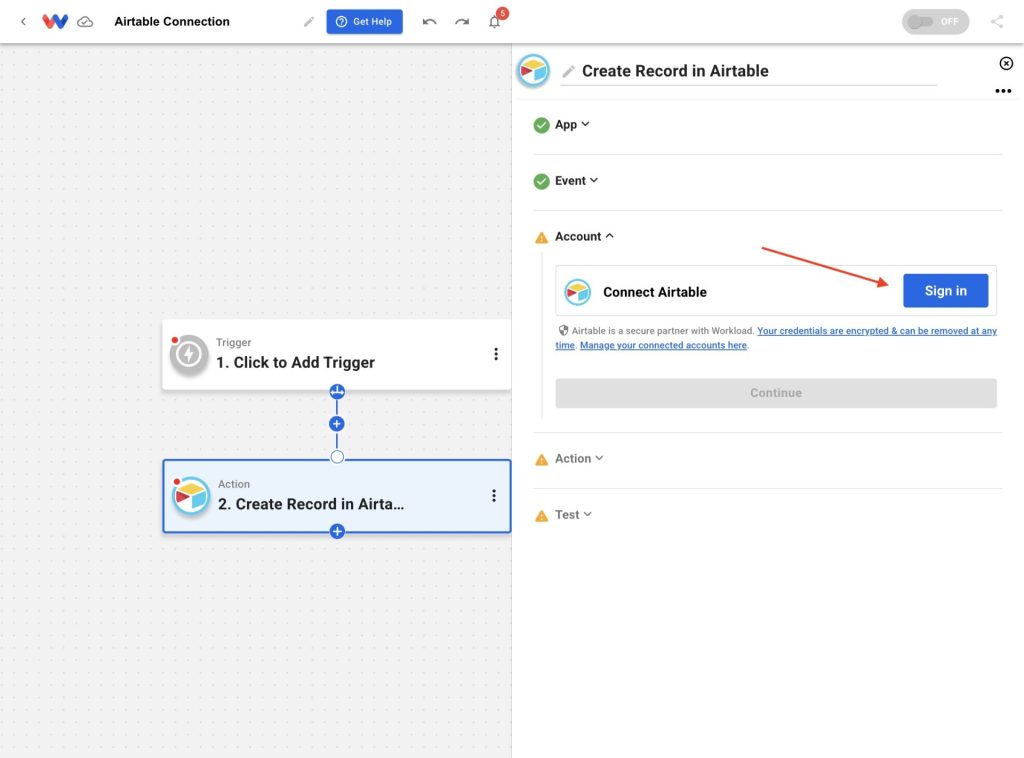Viewport: 1024px width, 758px height.
Task: Expand the App section
Action: click(x=572, y=125)
